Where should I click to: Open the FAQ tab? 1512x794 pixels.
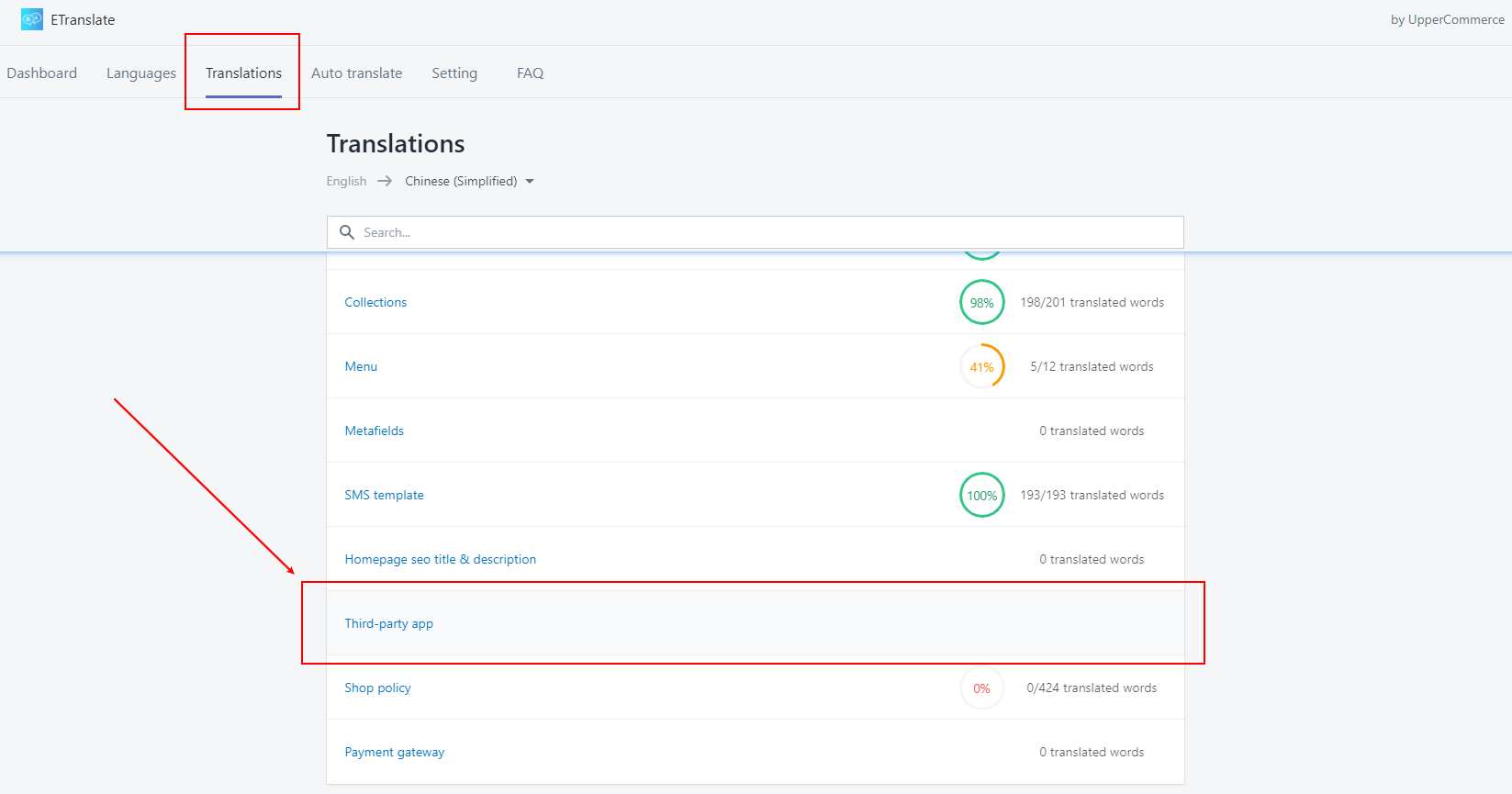[x=530, y=73]
